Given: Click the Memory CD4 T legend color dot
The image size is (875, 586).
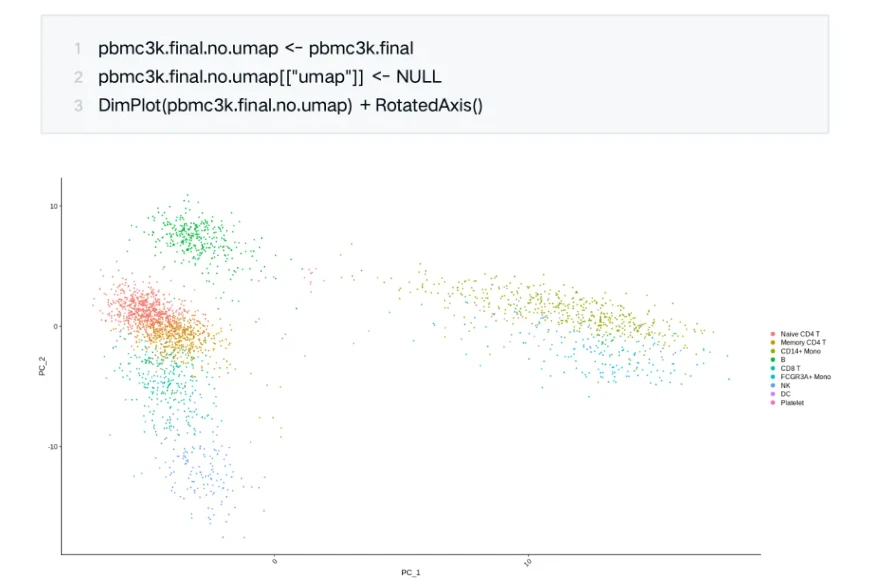Looking at the screenshot, I should (773, 342).
